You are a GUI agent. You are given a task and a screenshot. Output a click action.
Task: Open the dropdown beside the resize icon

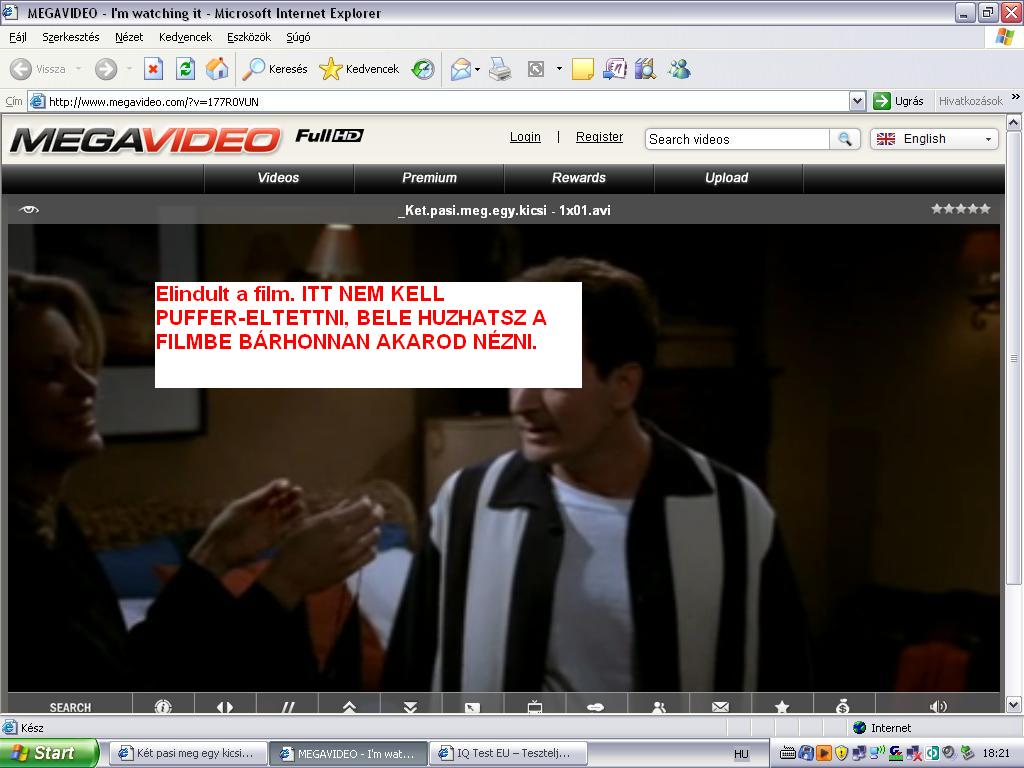pos(559,69)
